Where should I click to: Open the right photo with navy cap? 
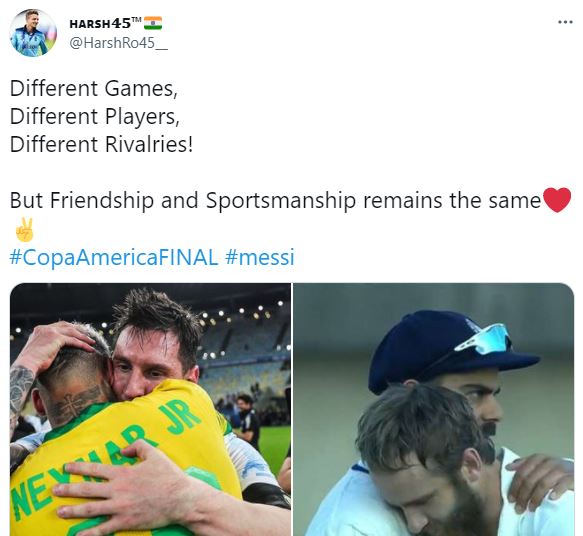pyautogui.click(x=434, y=409)
